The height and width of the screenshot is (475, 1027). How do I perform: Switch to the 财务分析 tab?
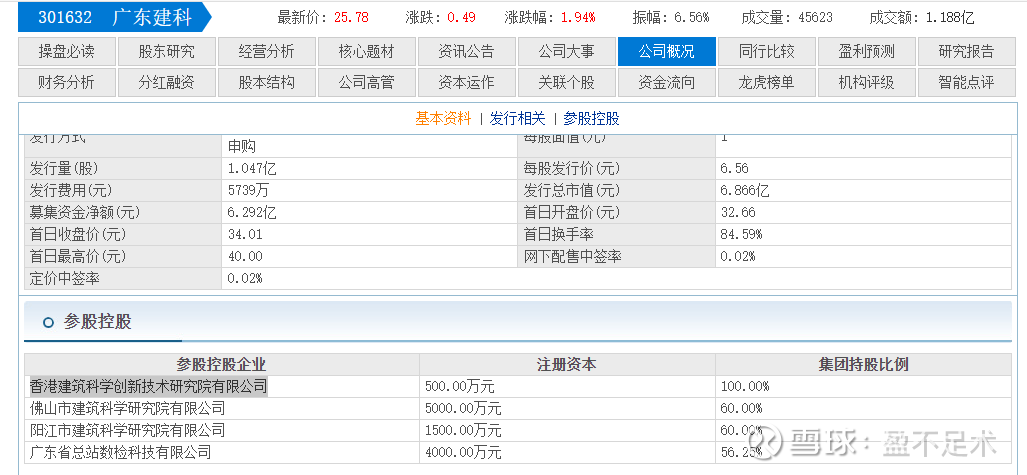click(x=67, y=83)
